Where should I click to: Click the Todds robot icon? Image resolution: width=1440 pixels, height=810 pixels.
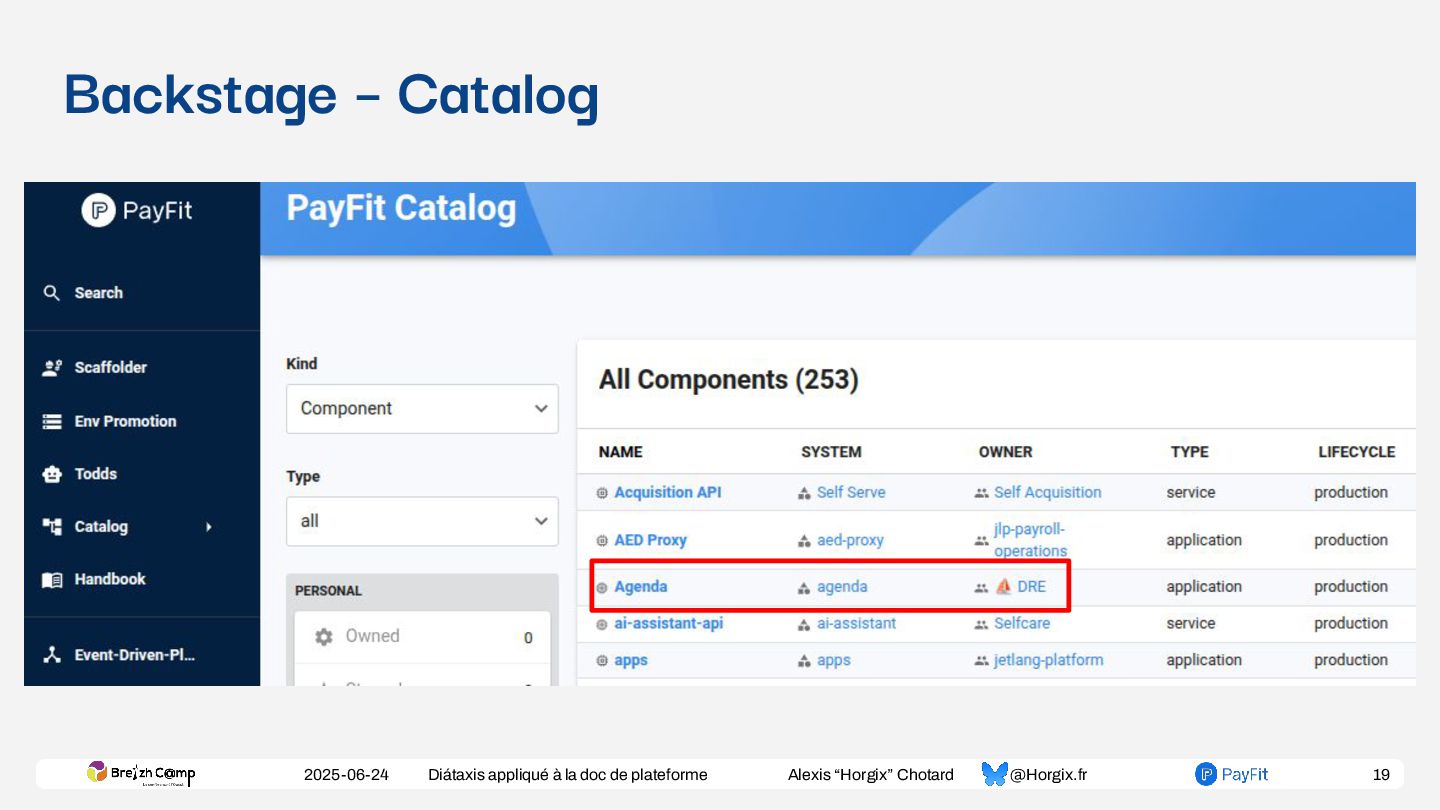point(52,474)
